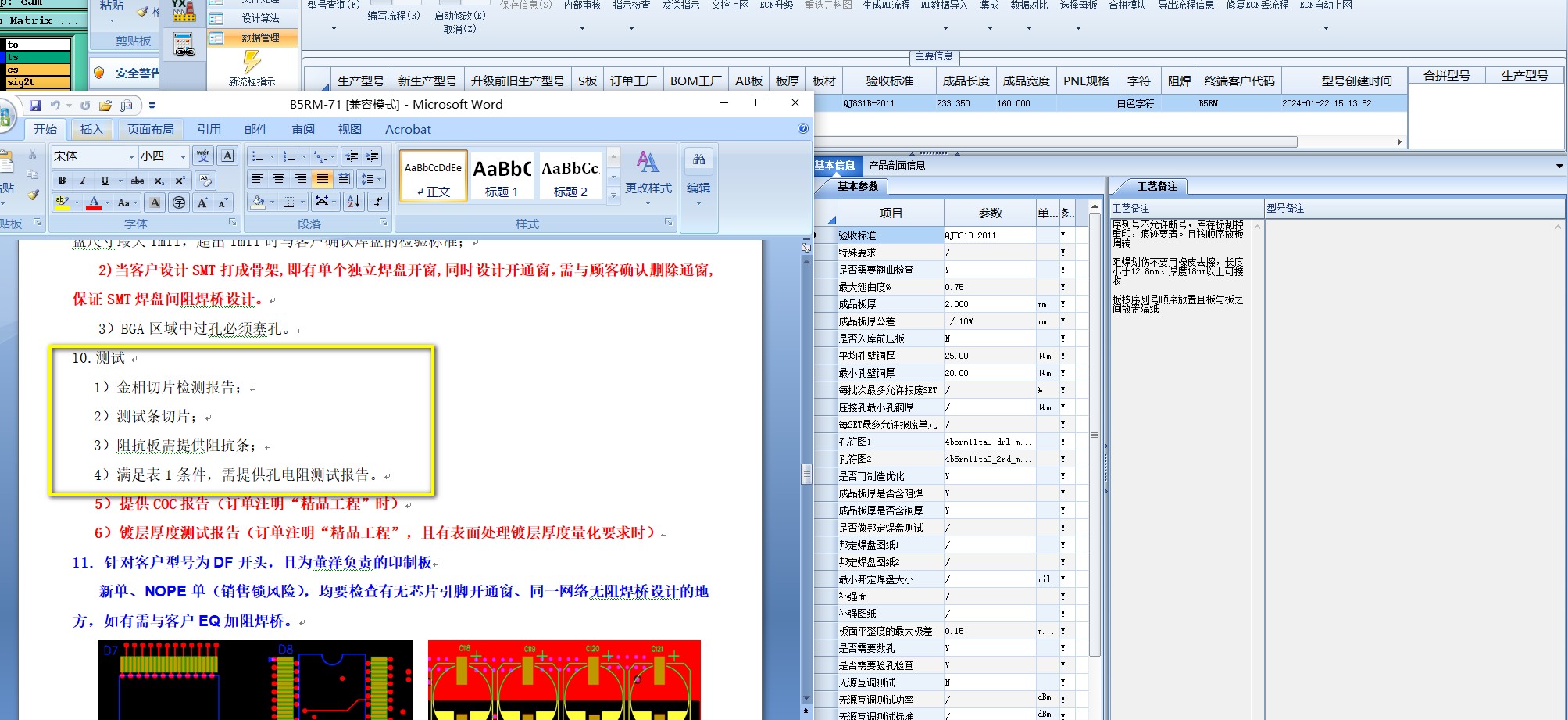
Task: Switch to 审阅 ribbon tab
Action: (303, 129)
